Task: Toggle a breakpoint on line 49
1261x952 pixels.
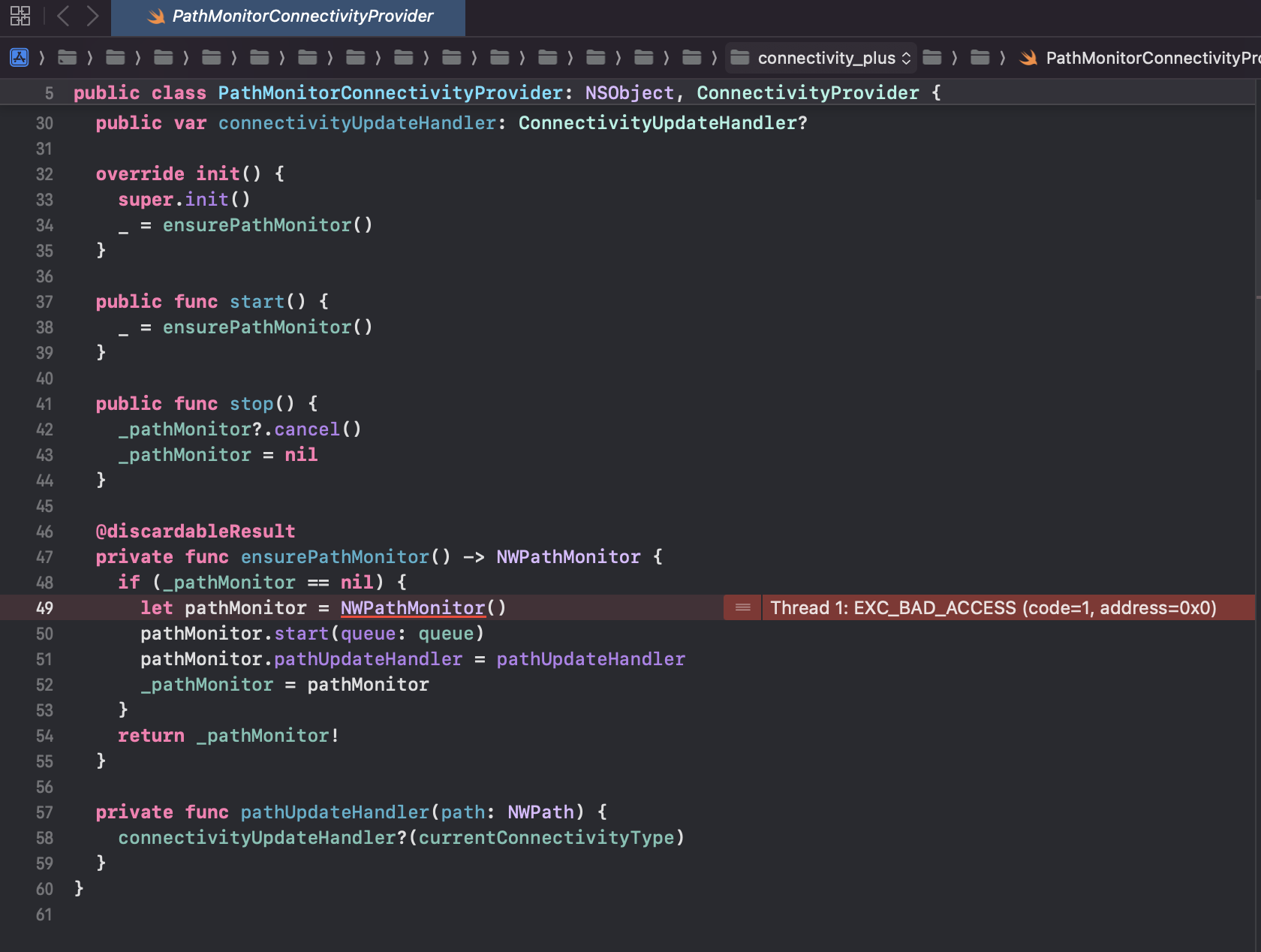Action: click(x=44, y=608)
